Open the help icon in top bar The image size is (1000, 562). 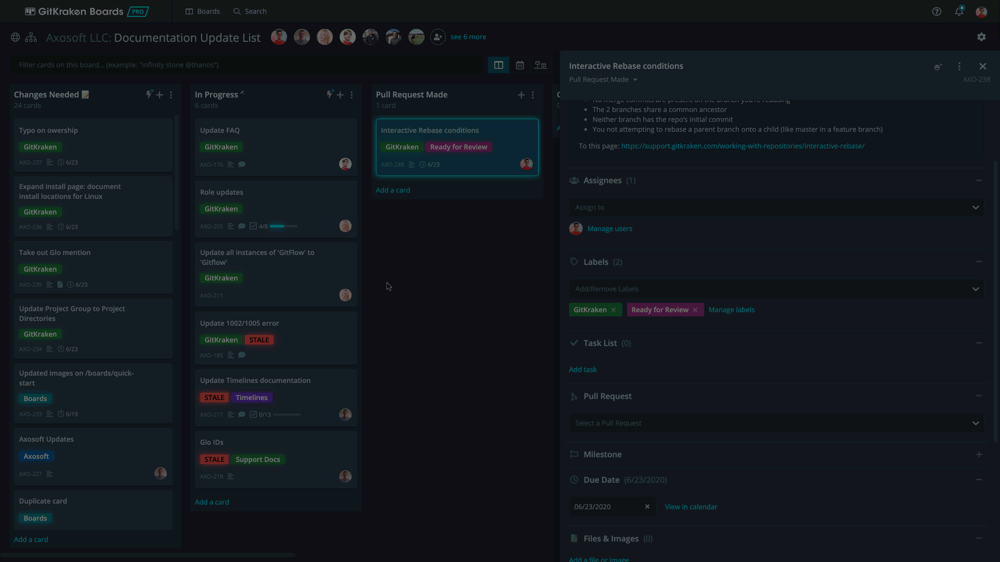point(936,11)
